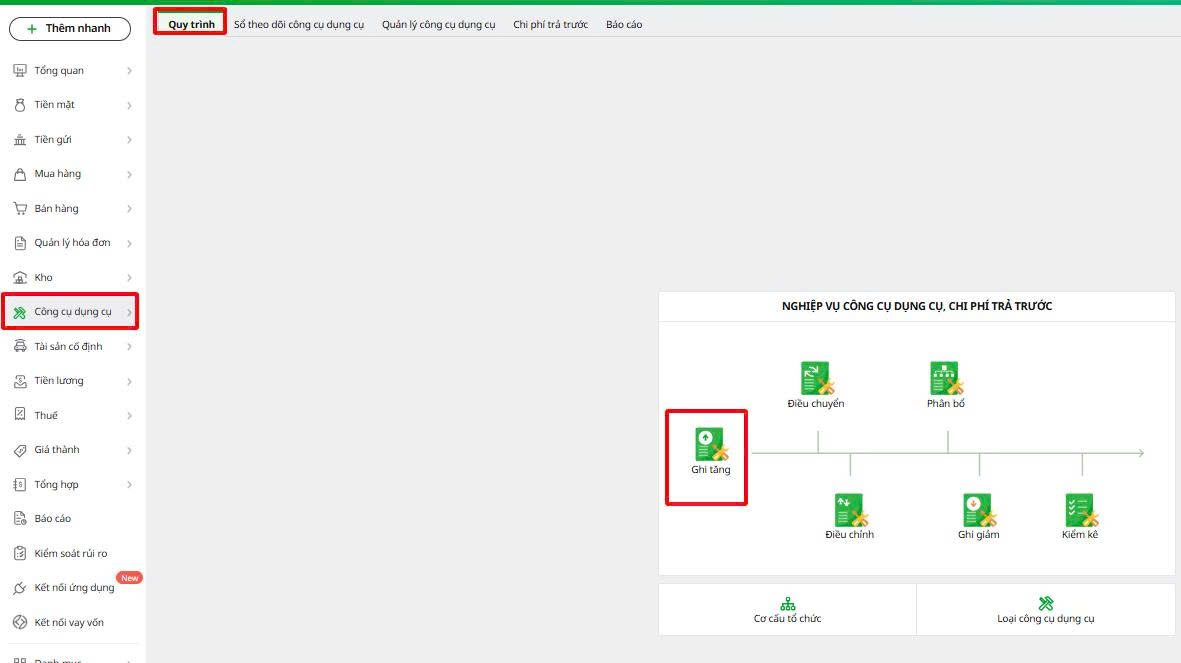Open the Bán hàng cart icon
Image resolution: width=1181 pixels, height=663 pixels.
(x=20, y=209)
